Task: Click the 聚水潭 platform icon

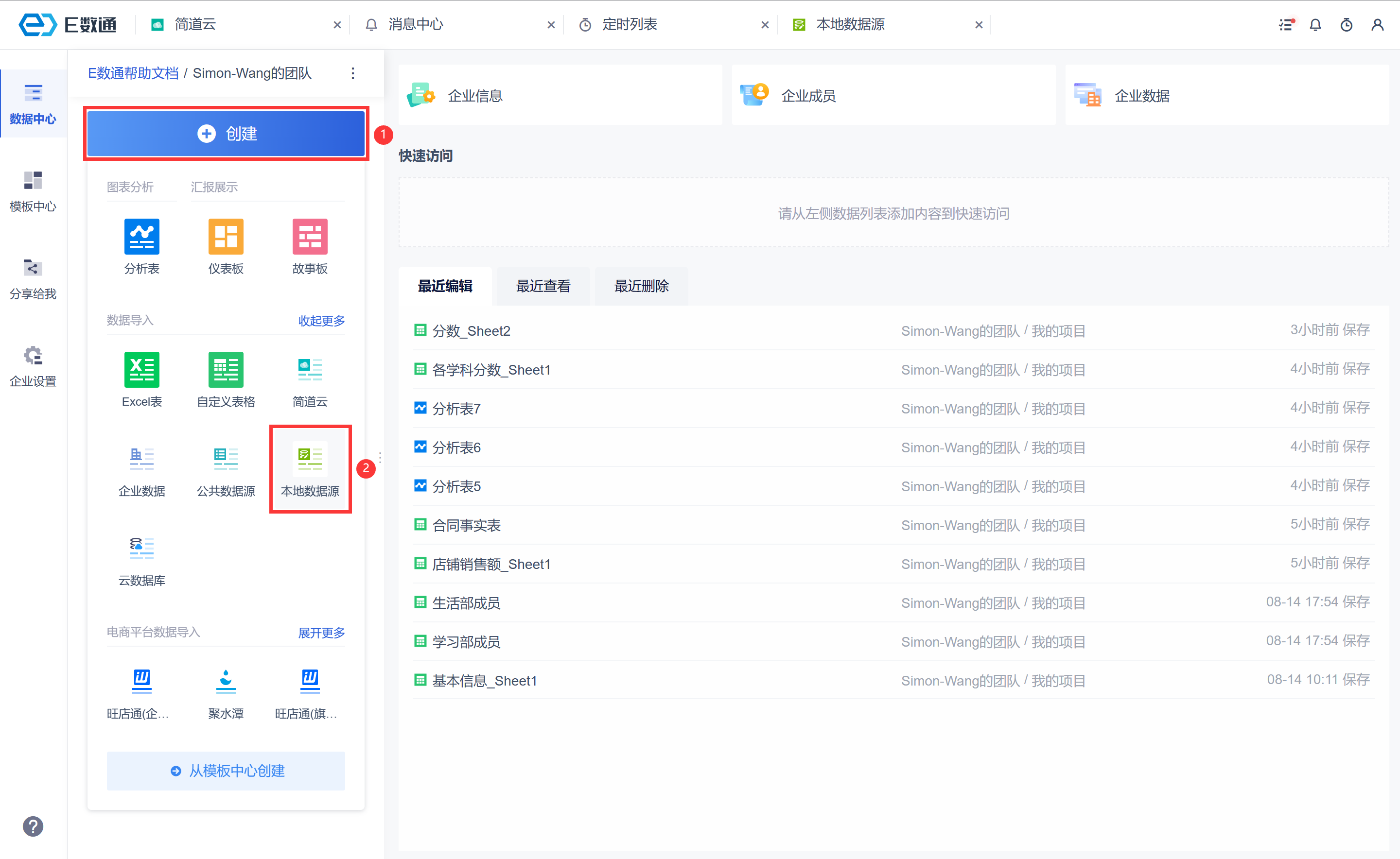Action: [x=226, y=681]
